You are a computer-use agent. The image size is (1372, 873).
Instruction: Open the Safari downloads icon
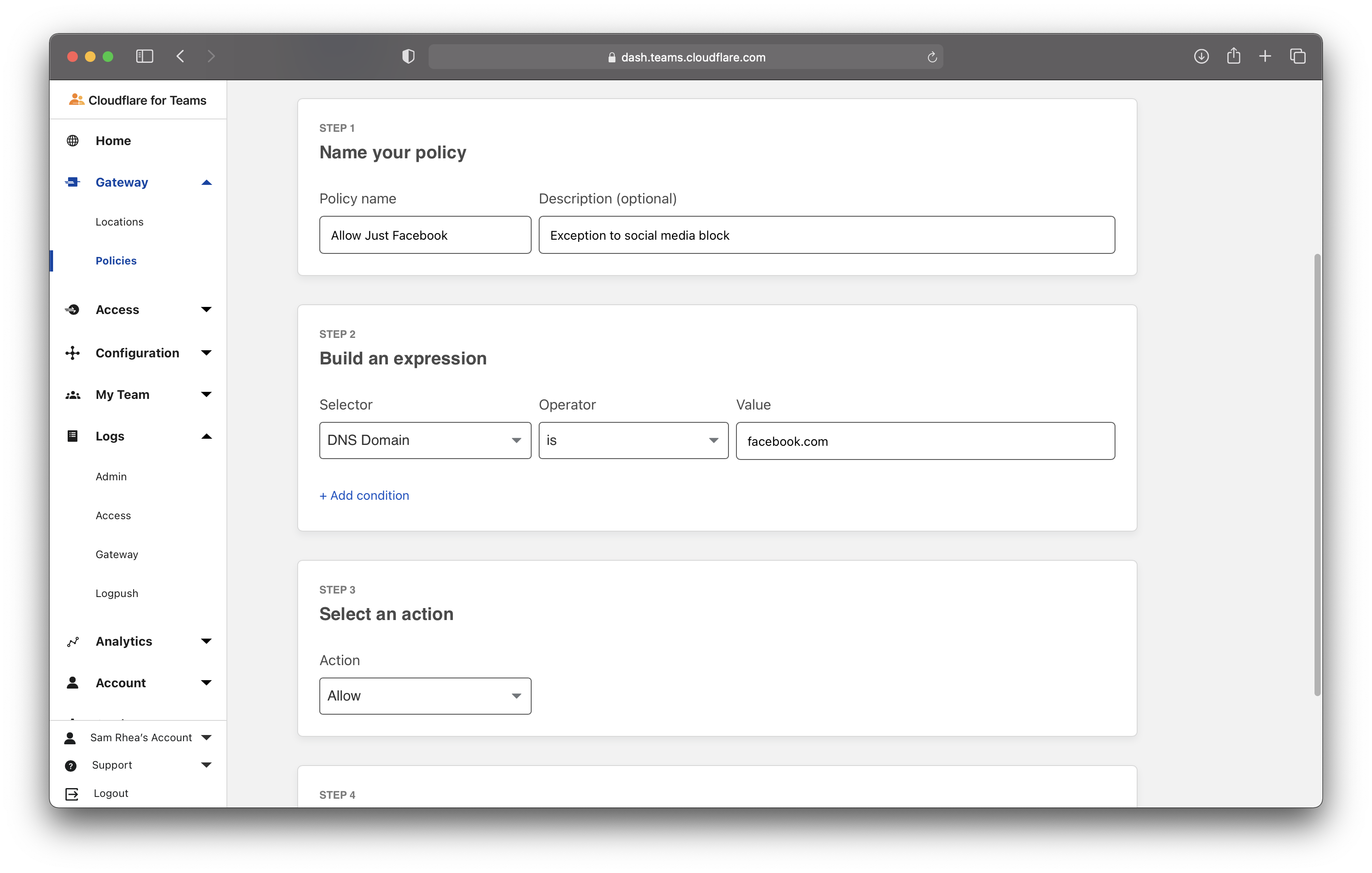point(1201,57)
